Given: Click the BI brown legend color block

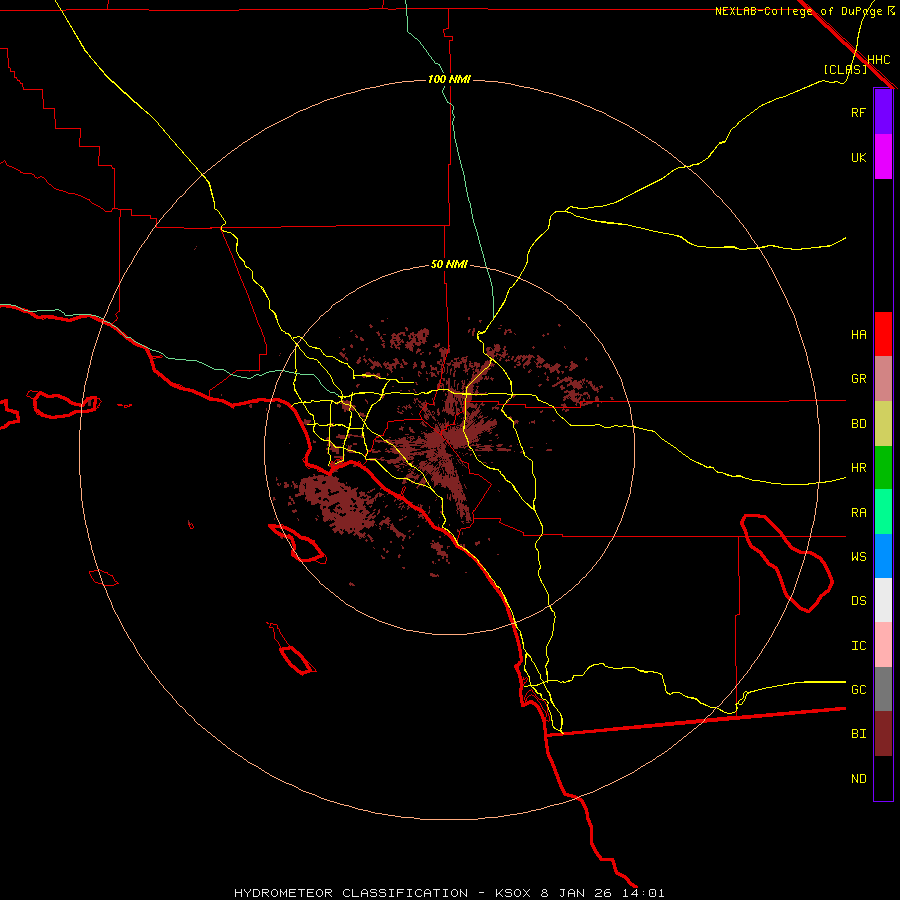Looking at the screenshot, I should coord(883,734).
